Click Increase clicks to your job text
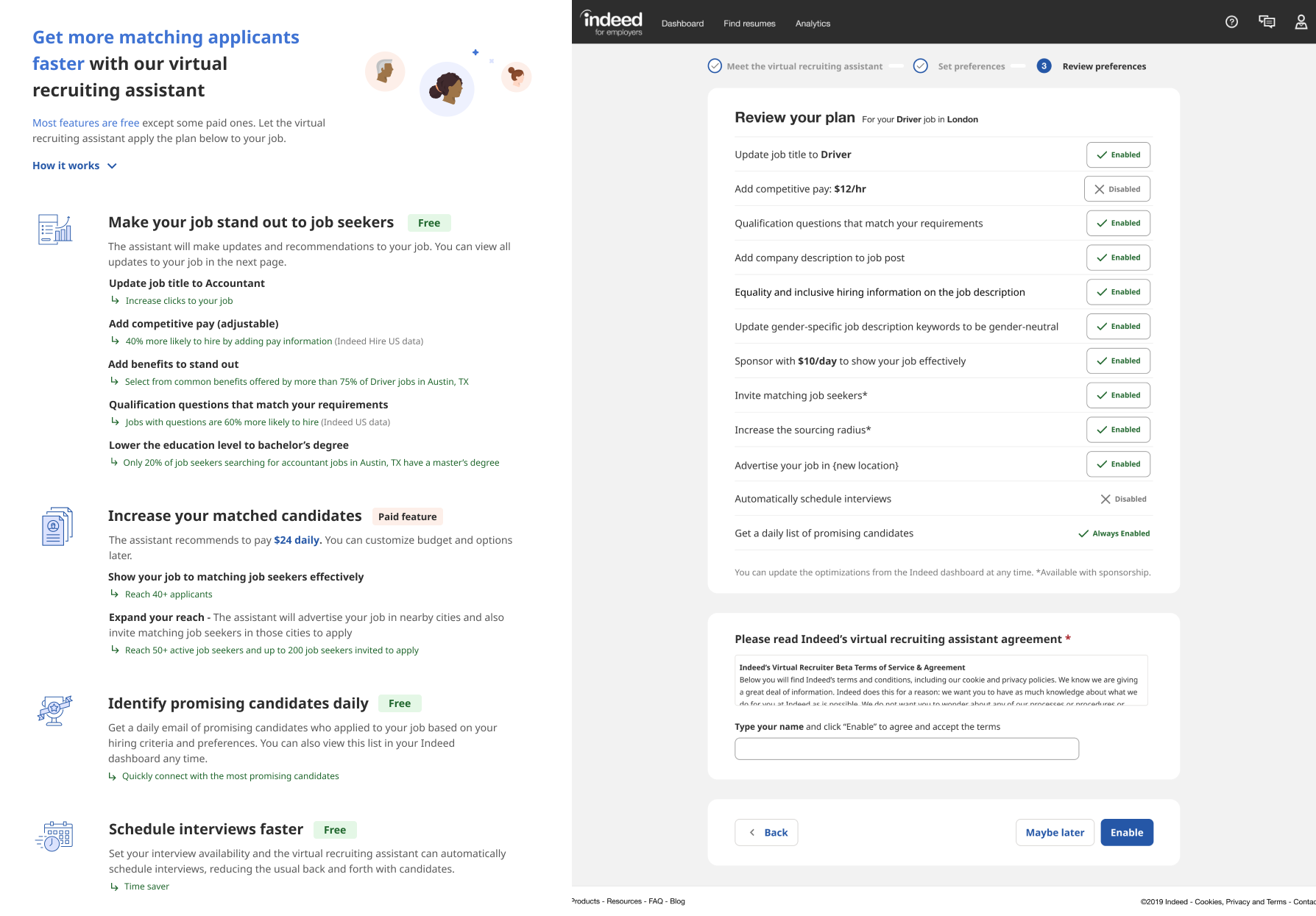Screen dimensions: 1316x916 coord(179,301)
